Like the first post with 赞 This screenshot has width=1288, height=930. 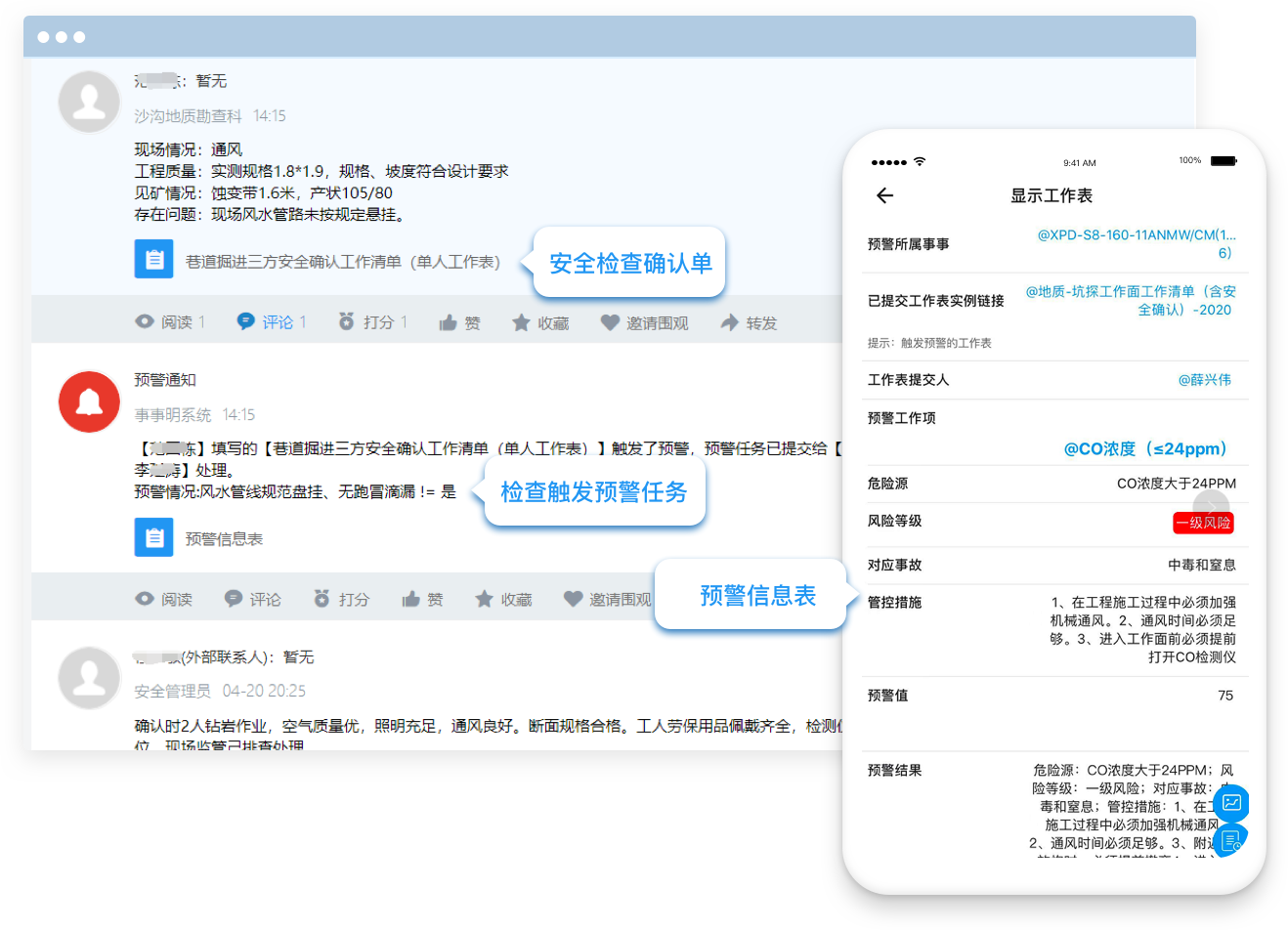pyautogui.click(x=459, y=322)
